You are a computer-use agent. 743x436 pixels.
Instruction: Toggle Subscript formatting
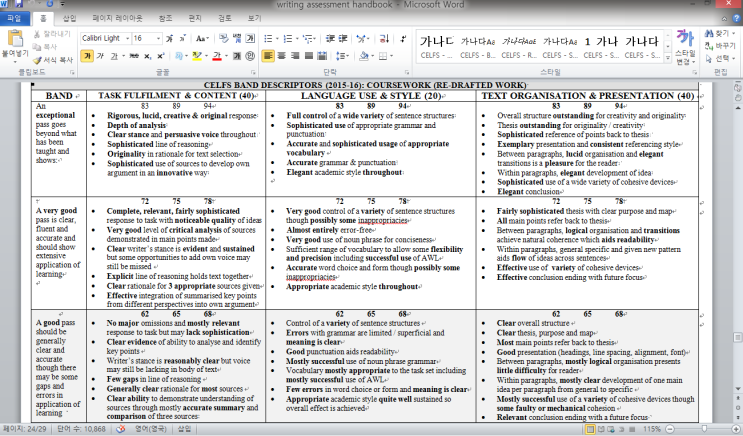[x=147, y=56]
